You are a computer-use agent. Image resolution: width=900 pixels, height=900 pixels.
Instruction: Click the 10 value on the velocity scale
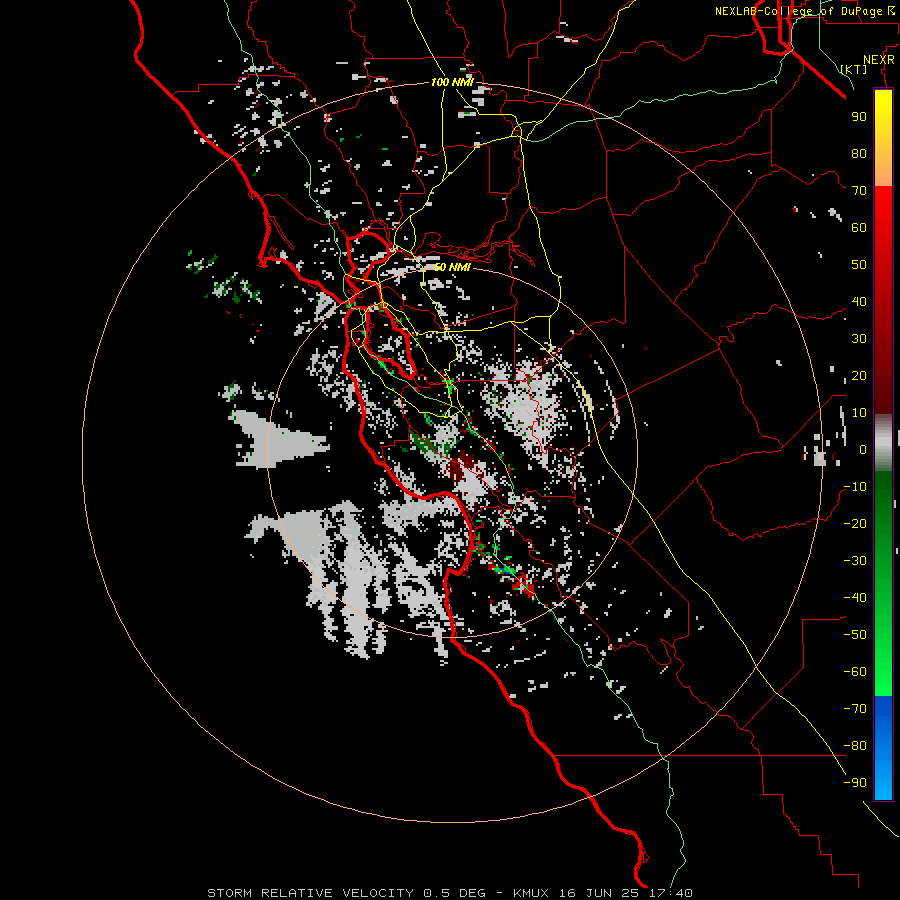pos(859,413)
